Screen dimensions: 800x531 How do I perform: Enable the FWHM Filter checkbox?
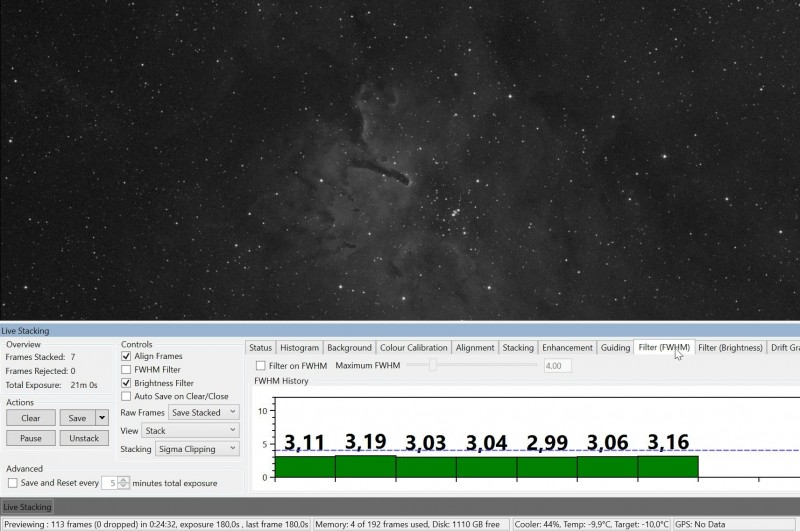coord(126,369)
